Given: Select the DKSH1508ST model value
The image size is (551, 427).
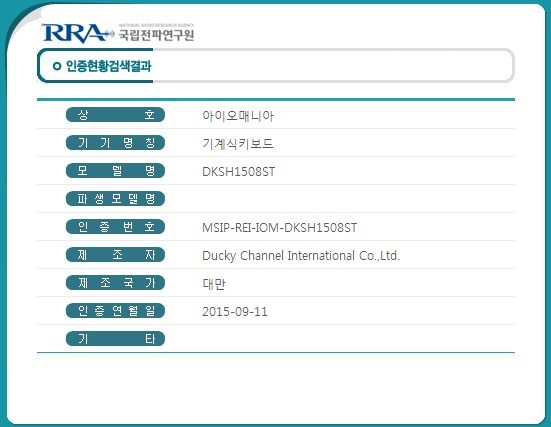Looking at the screenshot, I should coord(239,172).
